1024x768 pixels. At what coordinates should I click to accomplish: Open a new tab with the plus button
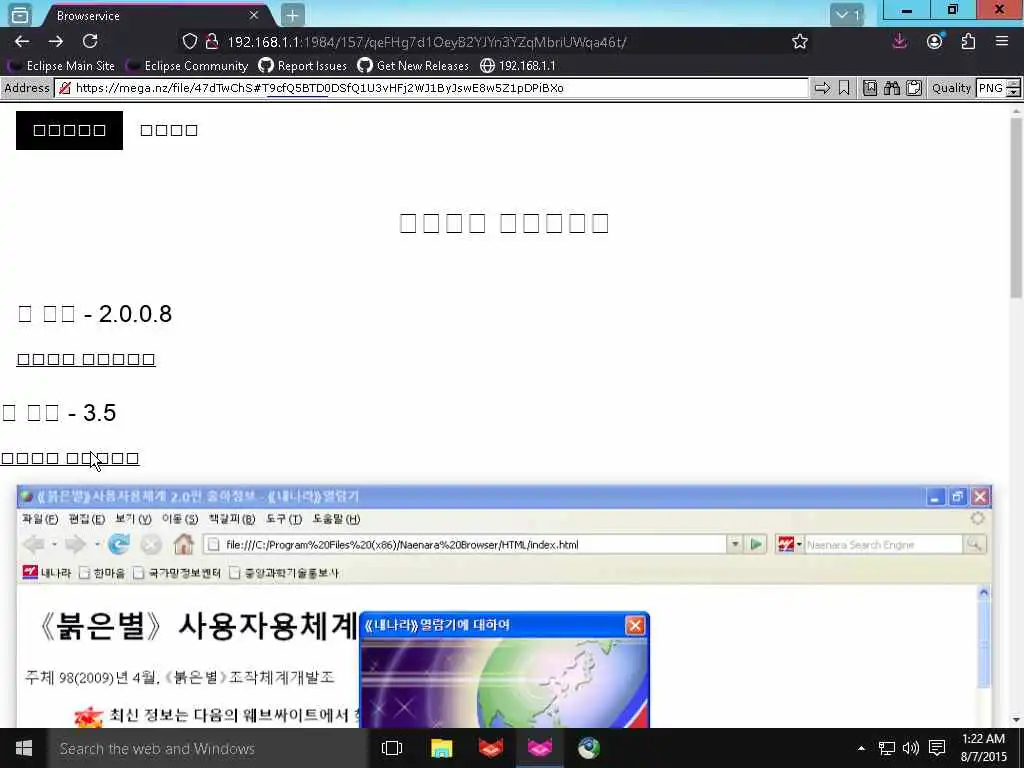coord(292,15)
